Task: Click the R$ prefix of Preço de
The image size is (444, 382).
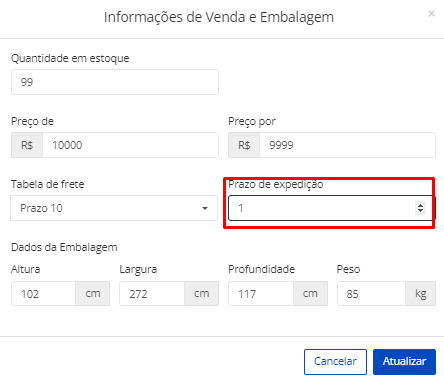Action: click(27, 145)
